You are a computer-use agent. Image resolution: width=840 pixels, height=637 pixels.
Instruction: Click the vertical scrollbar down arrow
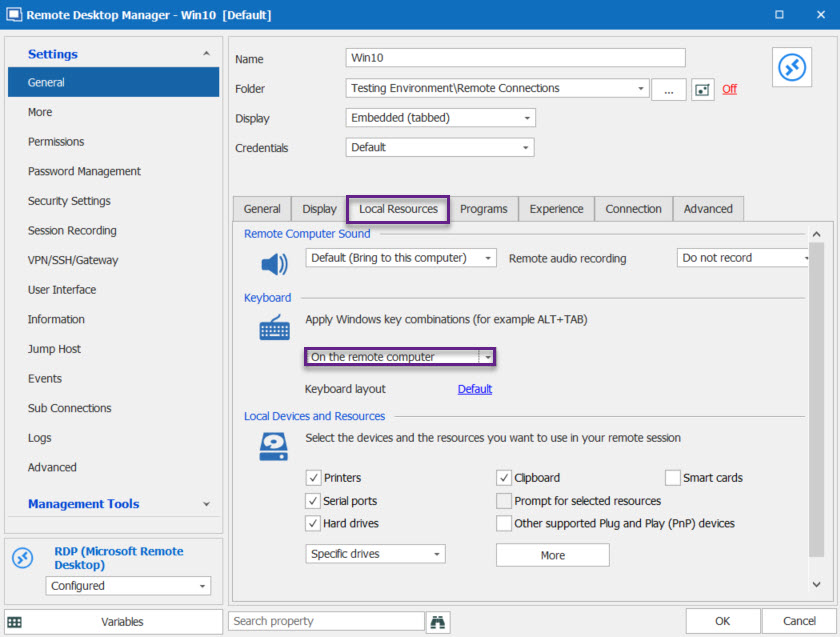tap(816, 584)
